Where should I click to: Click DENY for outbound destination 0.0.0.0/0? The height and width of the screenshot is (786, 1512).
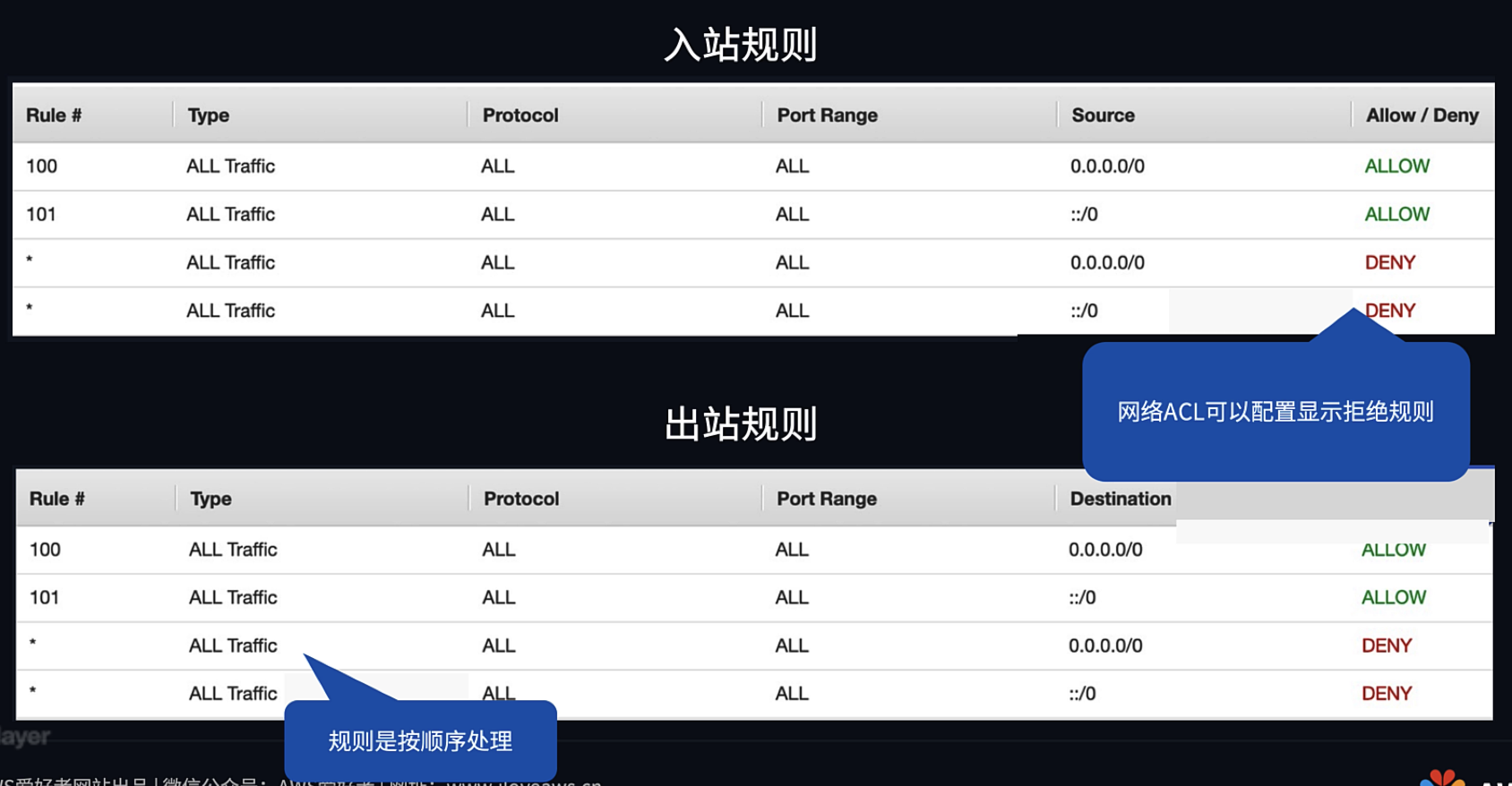1387,645
